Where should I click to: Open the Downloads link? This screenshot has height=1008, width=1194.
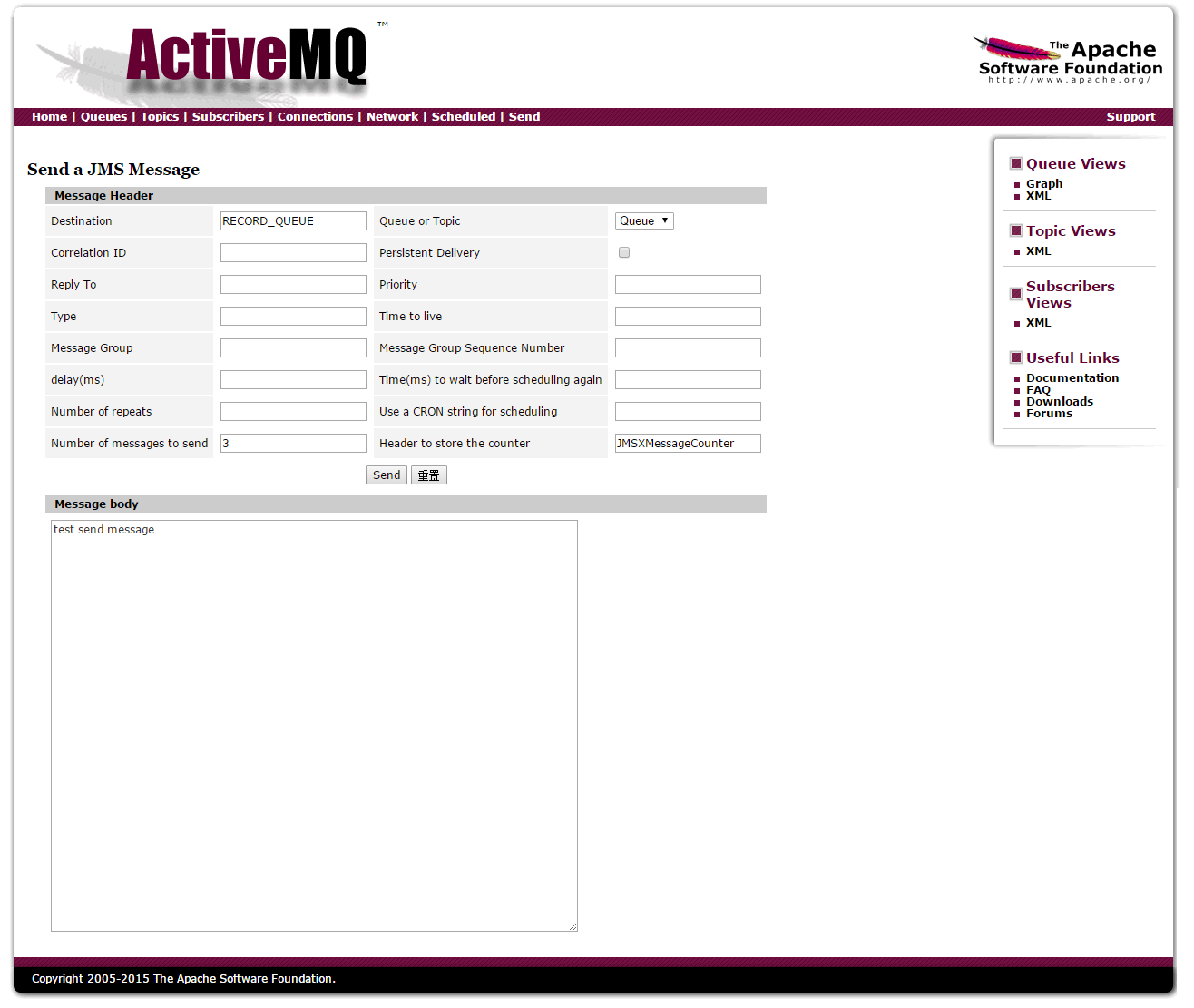point(1060,401)
